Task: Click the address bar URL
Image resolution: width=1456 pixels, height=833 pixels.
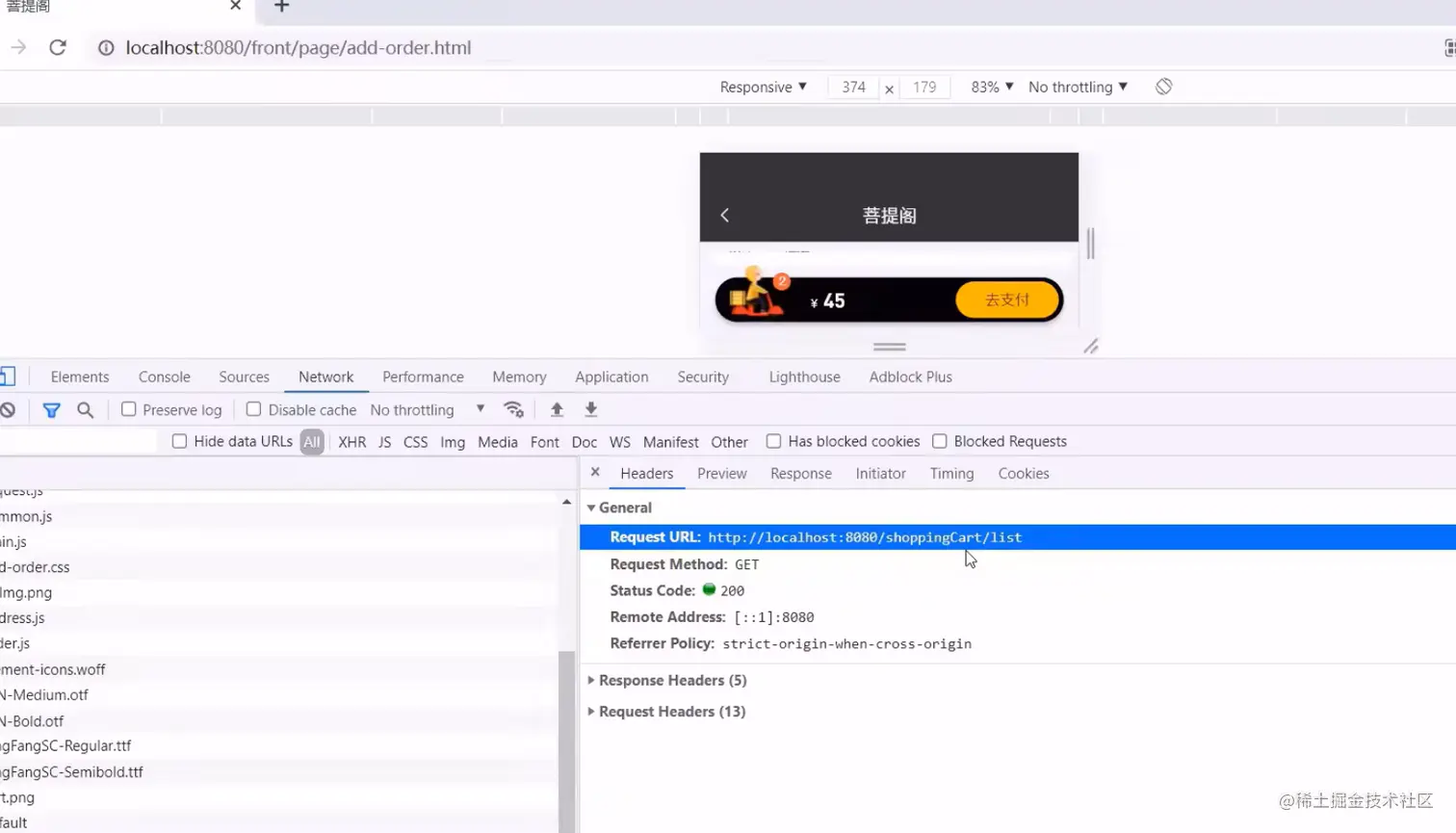Action: click(298, 48)
